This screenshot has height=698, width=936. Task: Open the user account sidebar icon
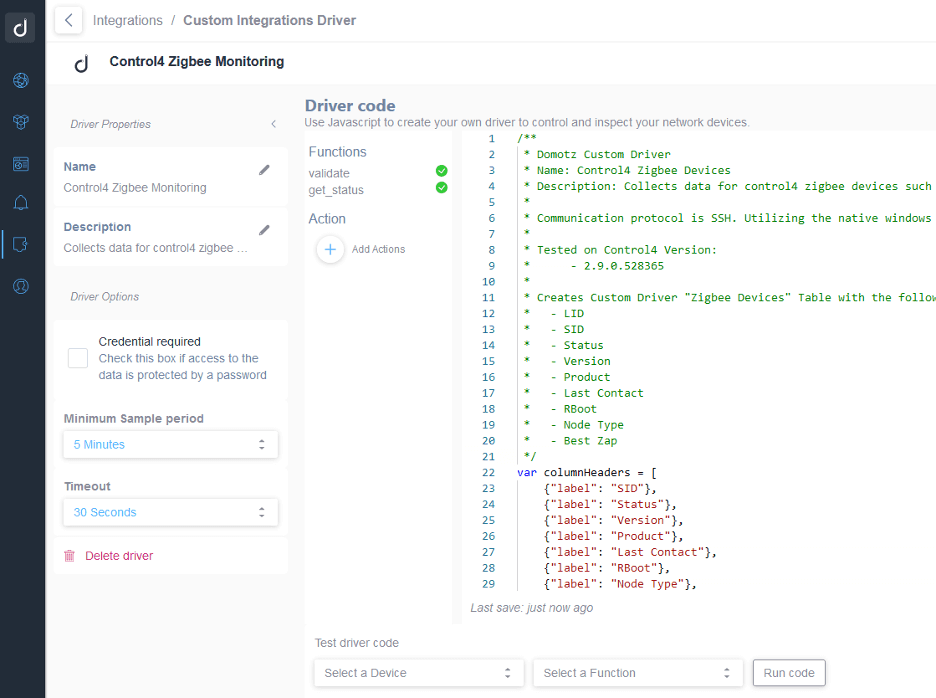21,287
